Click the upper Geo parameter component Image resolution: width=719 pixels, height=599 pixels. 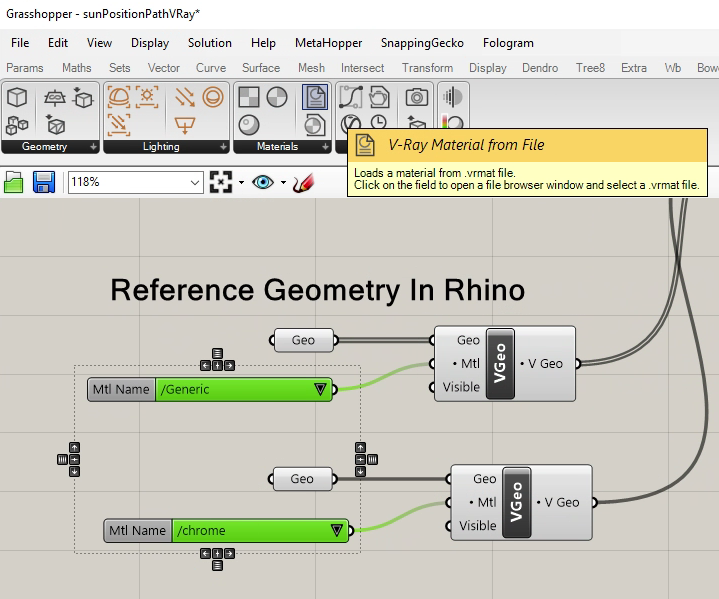(x=303, y=340)
